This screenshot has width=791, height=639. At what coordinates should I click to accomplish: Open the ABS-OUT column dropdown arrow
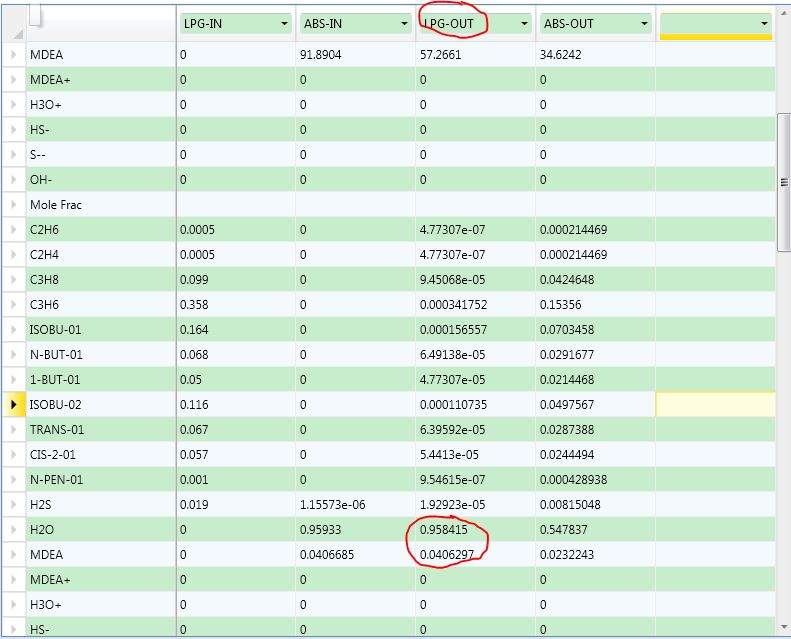[x=644, y=24]
